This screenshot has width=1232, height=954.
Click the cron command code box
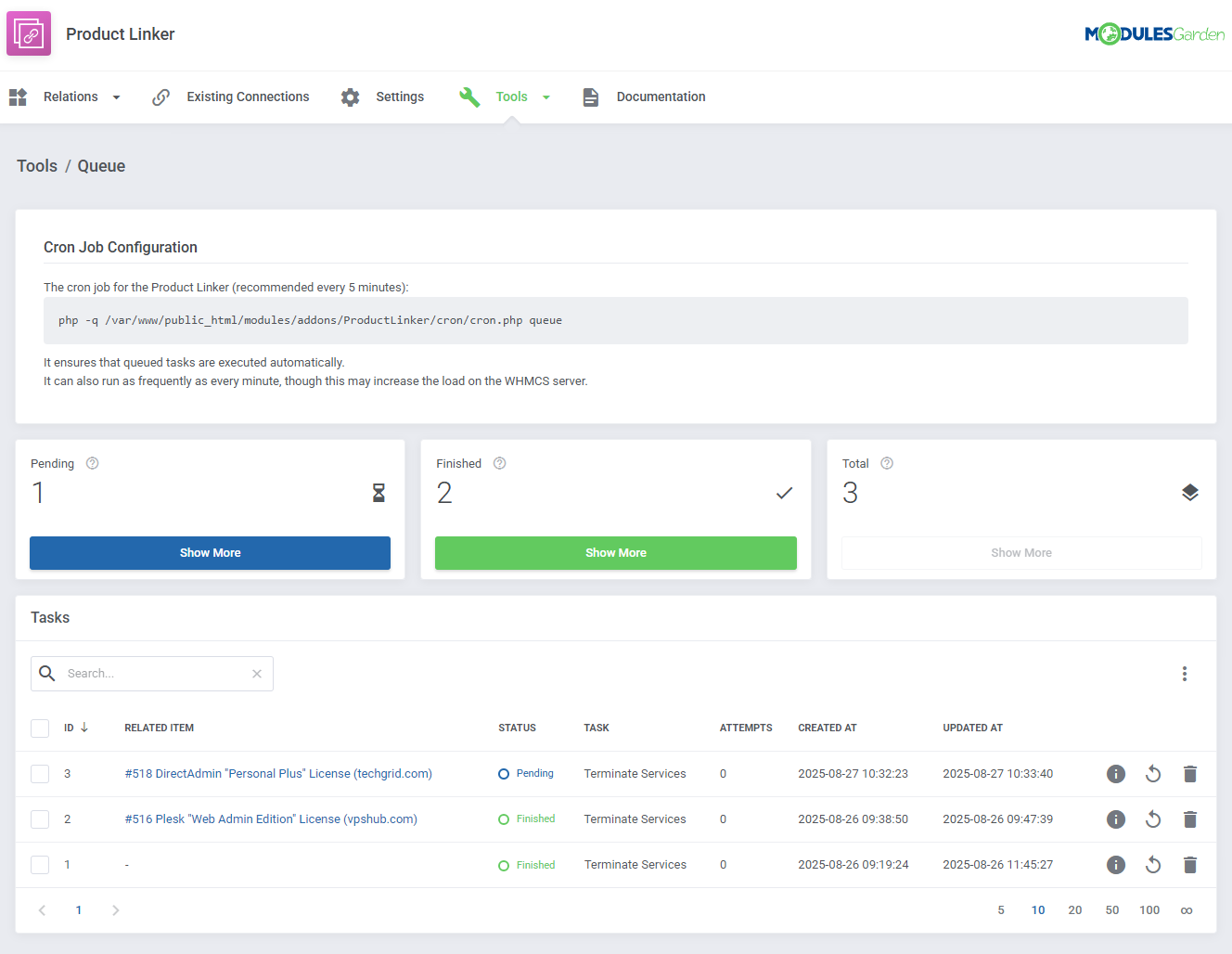tap(616, 320)
